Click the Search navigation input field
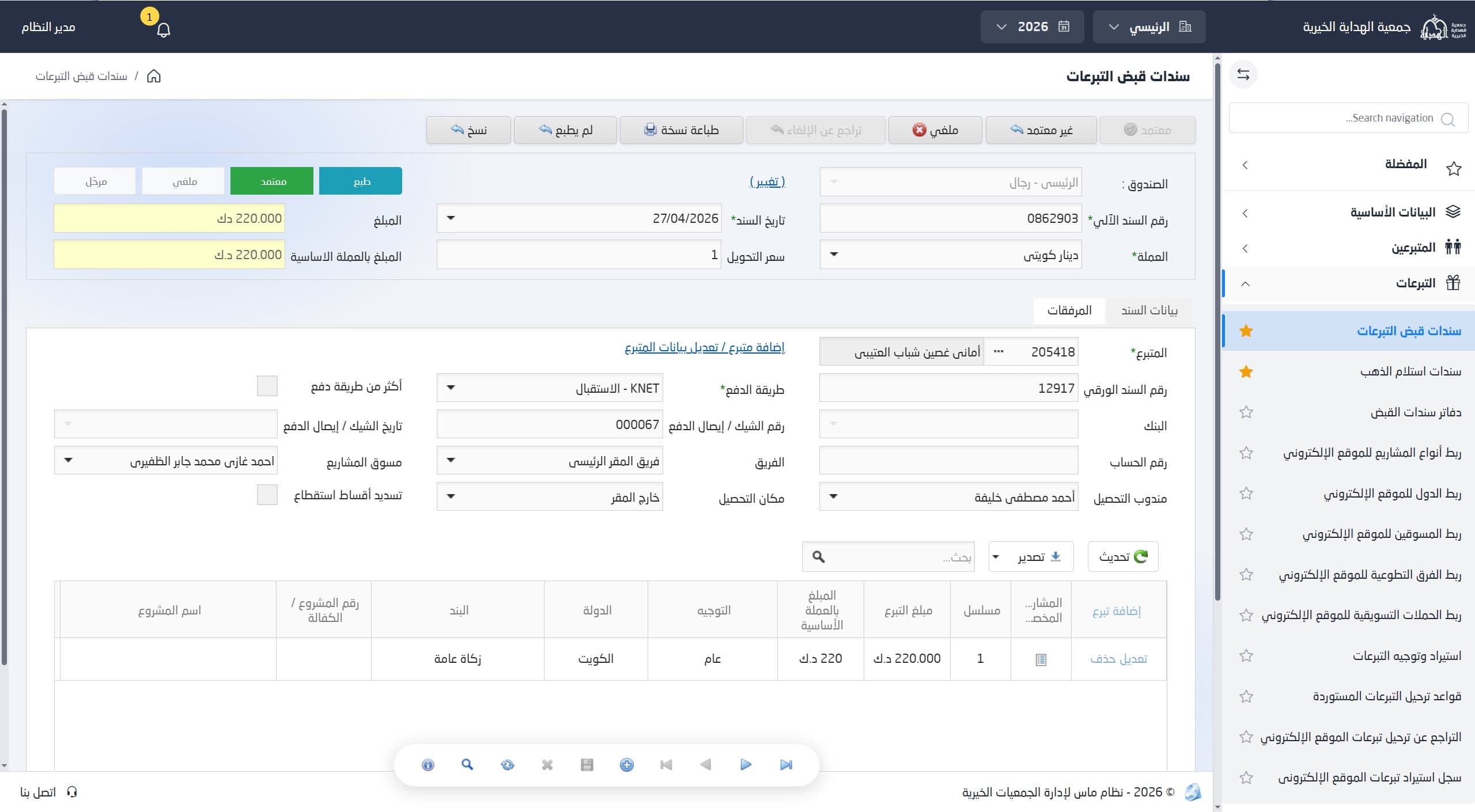Image resolution: width=1475 pixels, height=812 pixels. point(1348,118)
